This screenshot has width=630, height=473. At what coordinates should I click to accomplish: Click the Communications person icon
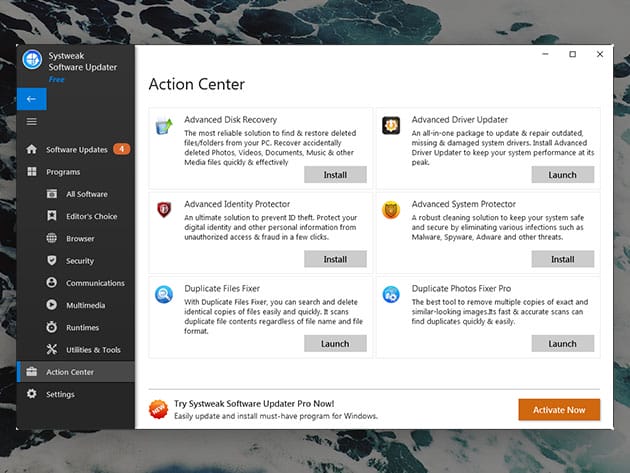tap(51, 283)
